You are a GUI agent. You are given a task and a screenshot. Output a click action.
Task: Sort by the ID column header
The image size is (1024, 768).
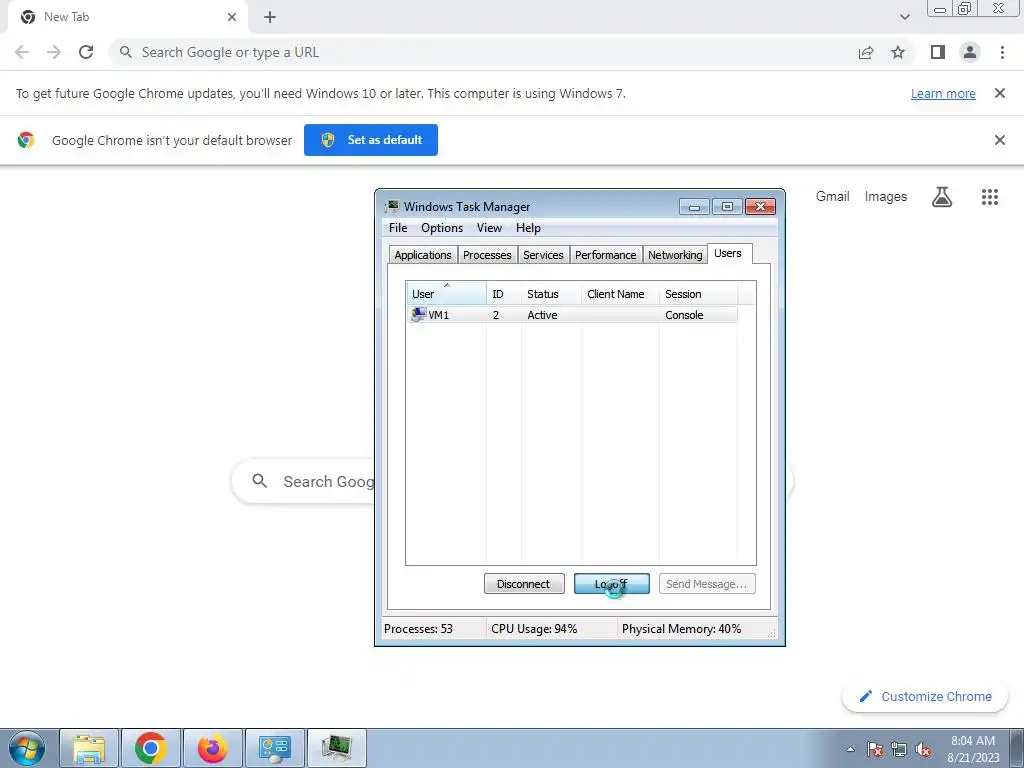point(504,294)
